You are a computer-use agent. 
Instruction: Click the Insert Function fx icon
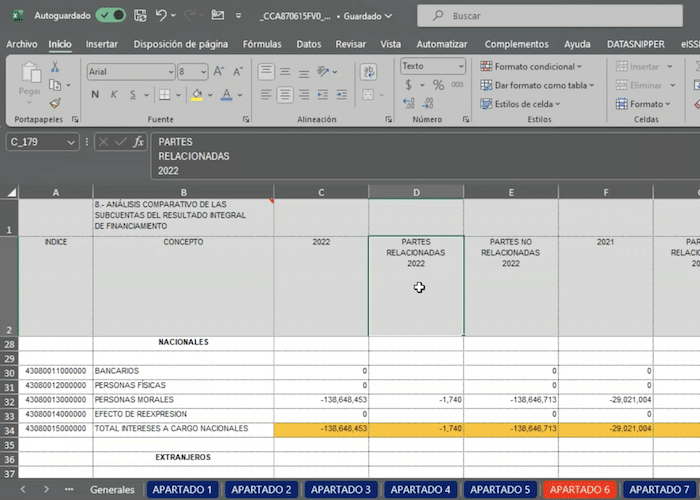click(139, 142)
